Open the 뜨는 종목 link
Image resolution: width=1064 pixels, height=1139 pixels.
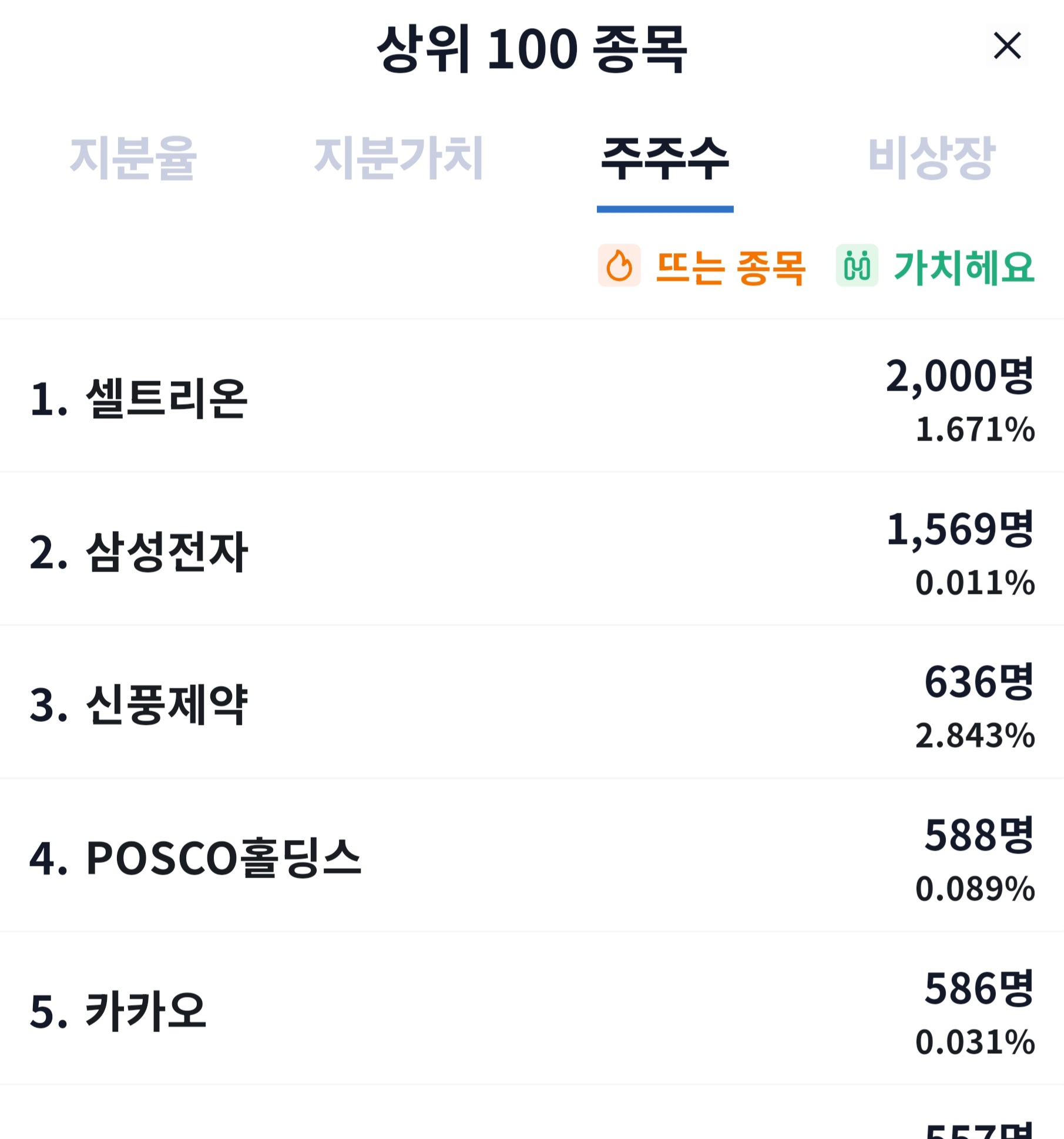[x=730, y=267]
